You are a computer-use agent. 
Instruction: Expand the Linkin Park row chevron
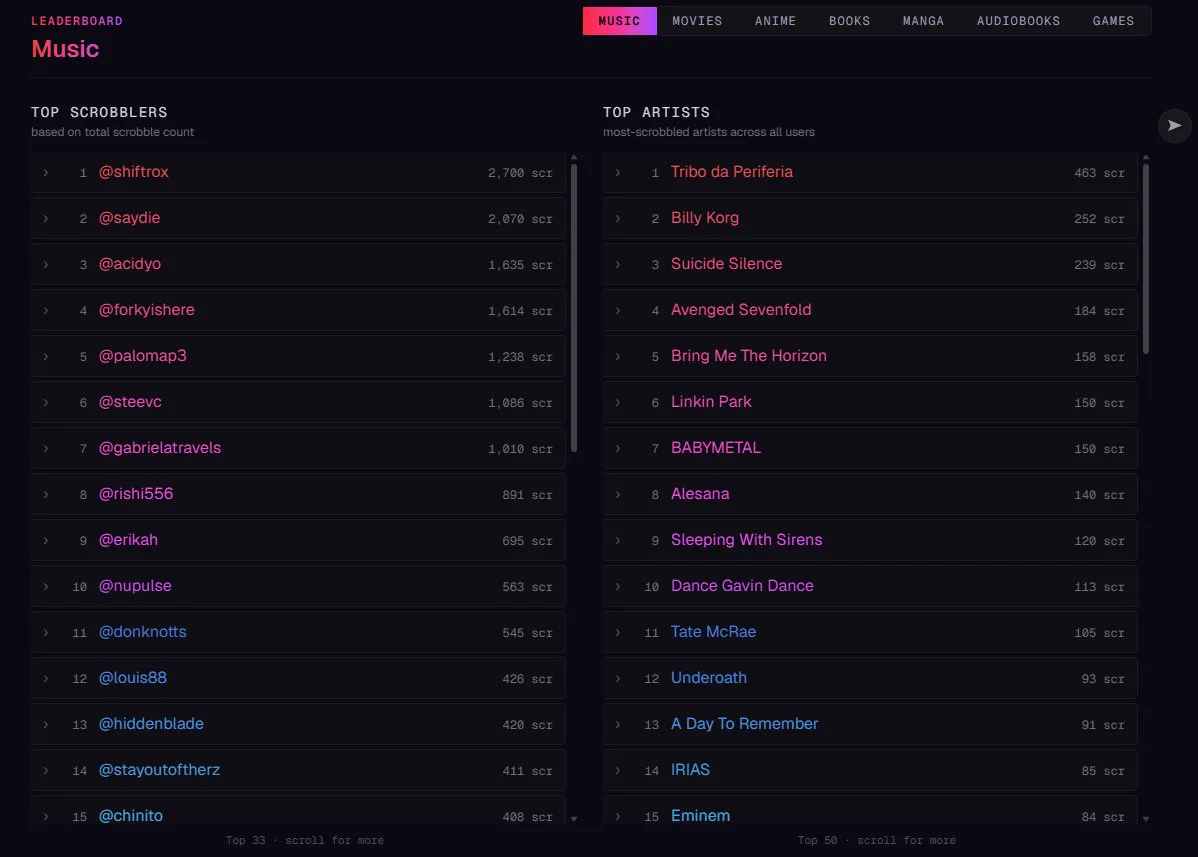(x=617, y=403)
